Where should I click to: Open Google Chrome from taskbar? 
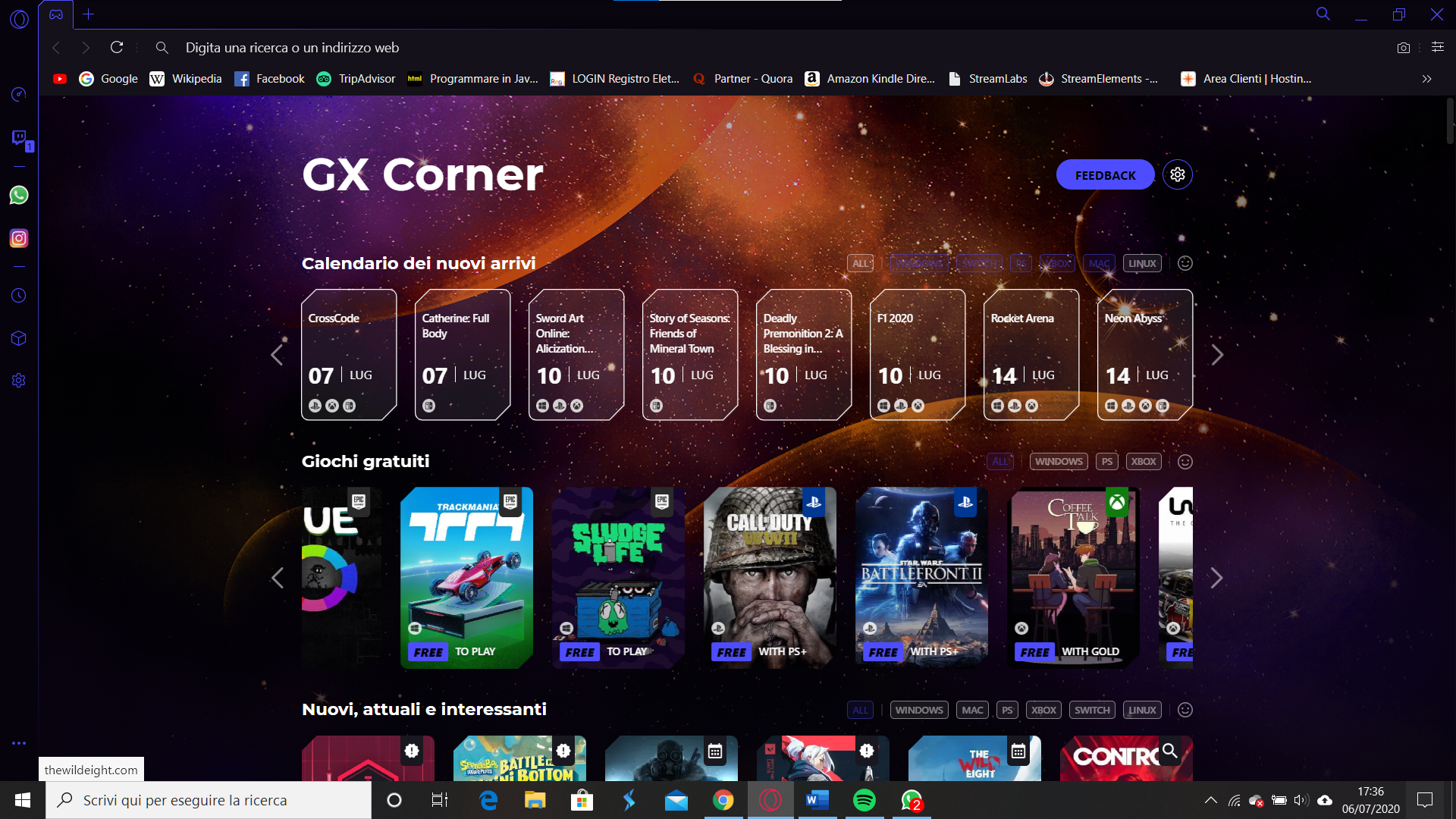pos(723,800)
